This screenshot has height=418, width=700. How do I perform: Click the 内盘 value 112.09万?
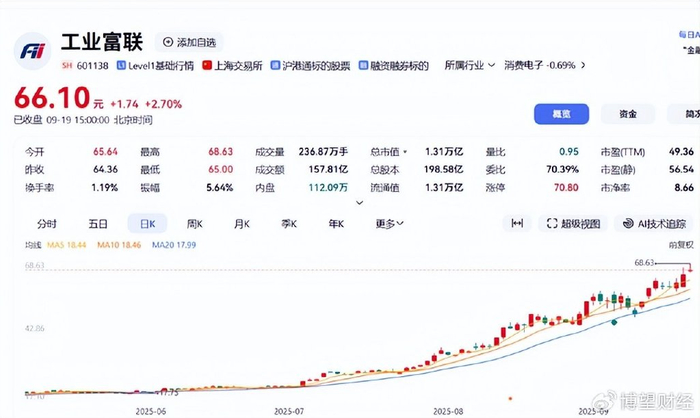328,188
